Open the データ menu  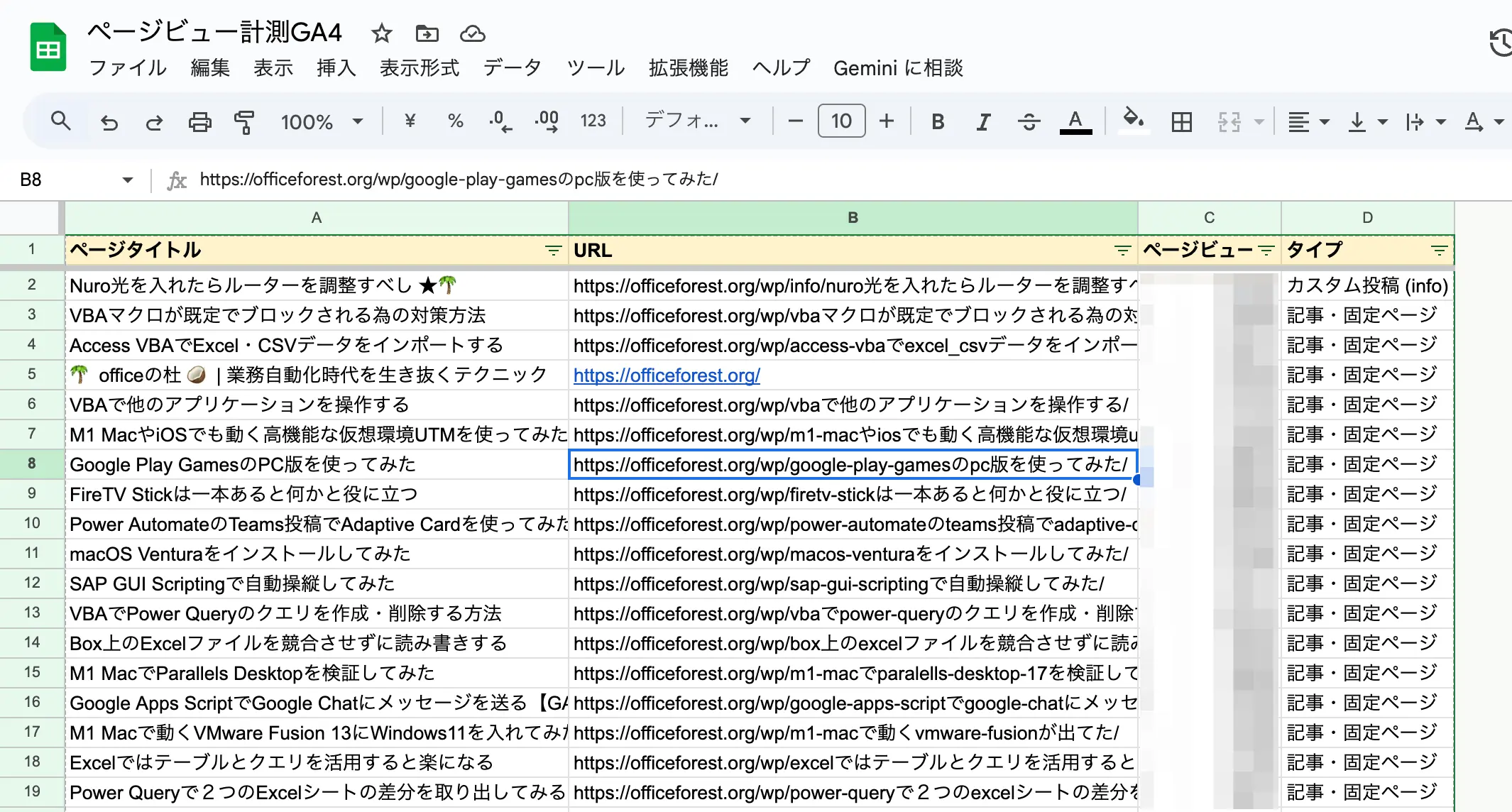coord(512,68)
